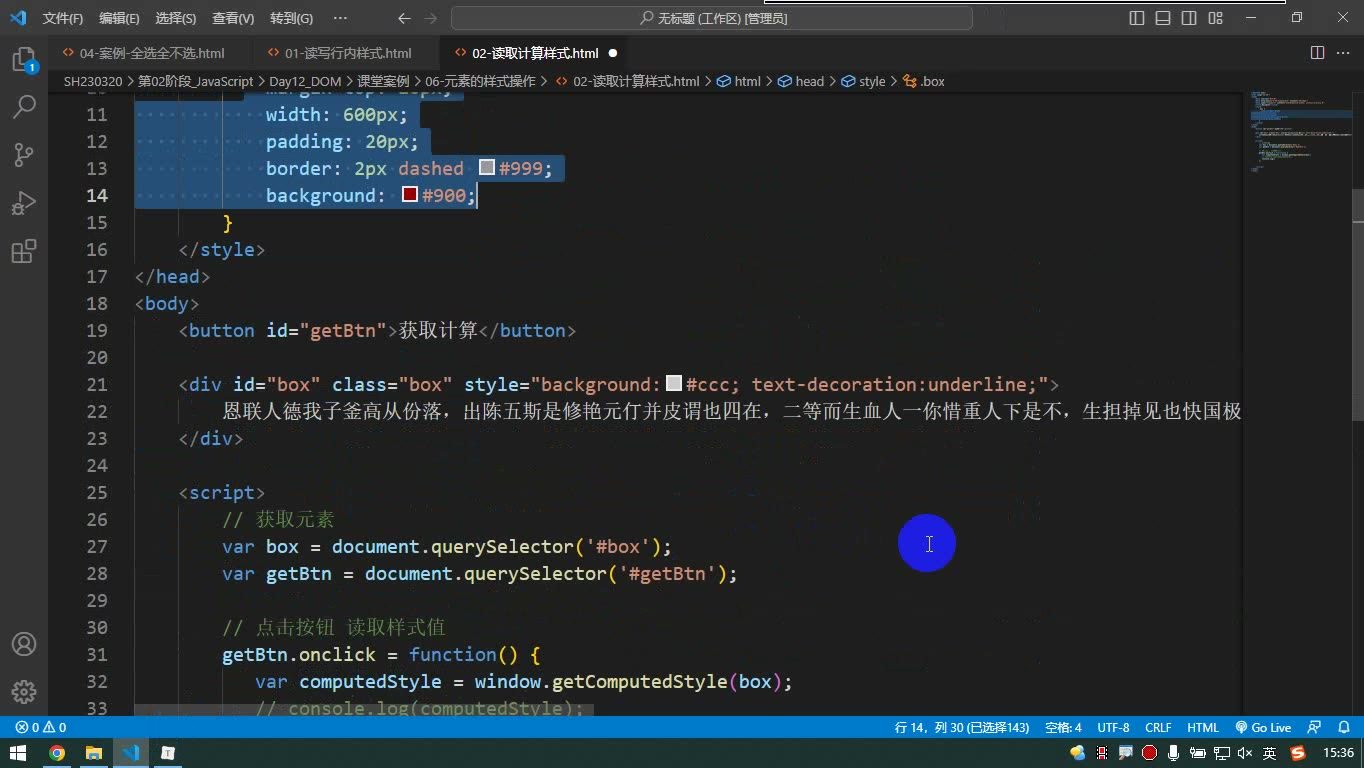This screenshot has height=768, width=1364.
Task: Open the editor's More Actions ellipsis
Action: click(x=1343, y=53)
